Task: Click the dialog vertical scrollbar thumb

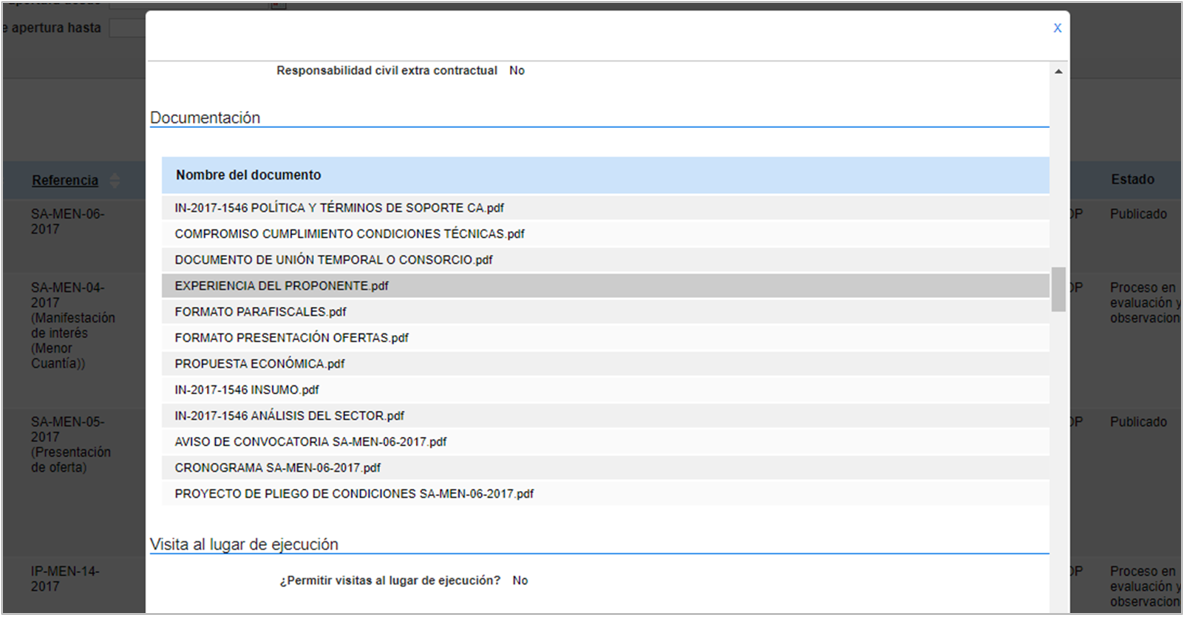Action: pos(1058,289)
